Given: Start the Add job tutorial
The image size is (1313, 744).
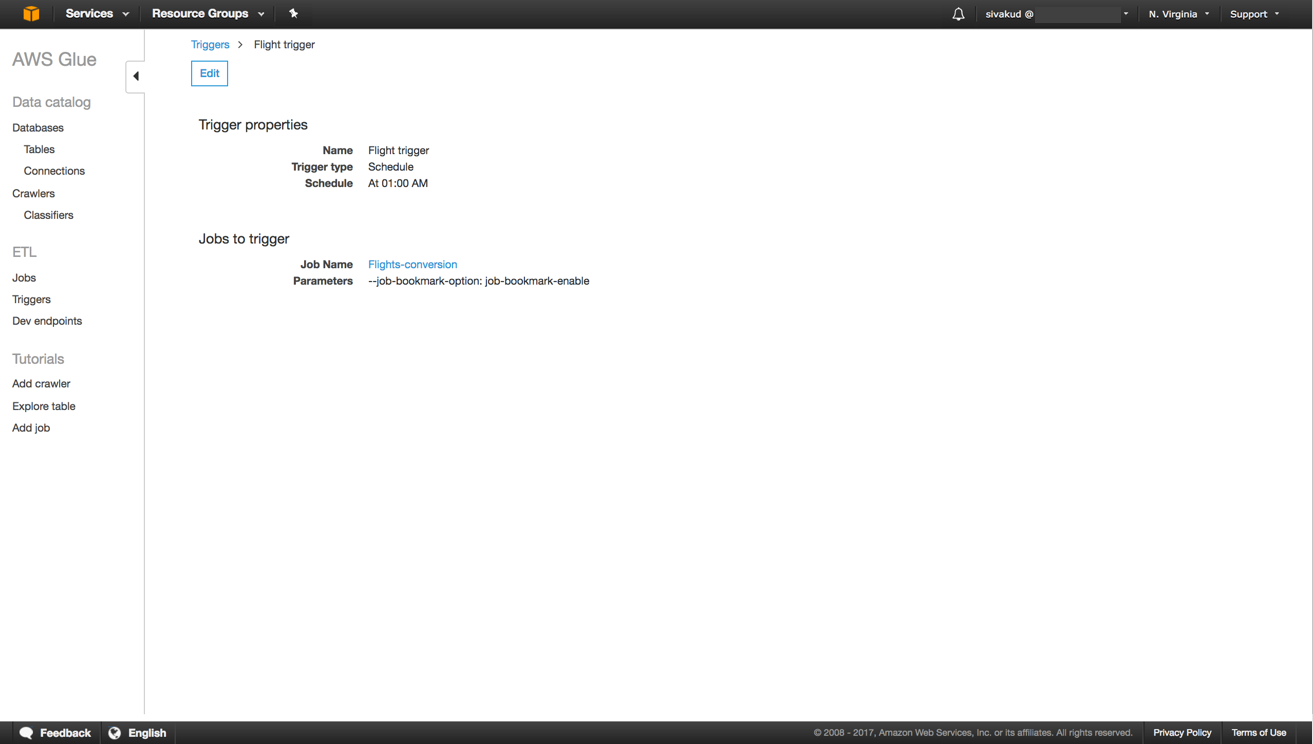Looking at the screenshot, I should [x=31, y=428].
